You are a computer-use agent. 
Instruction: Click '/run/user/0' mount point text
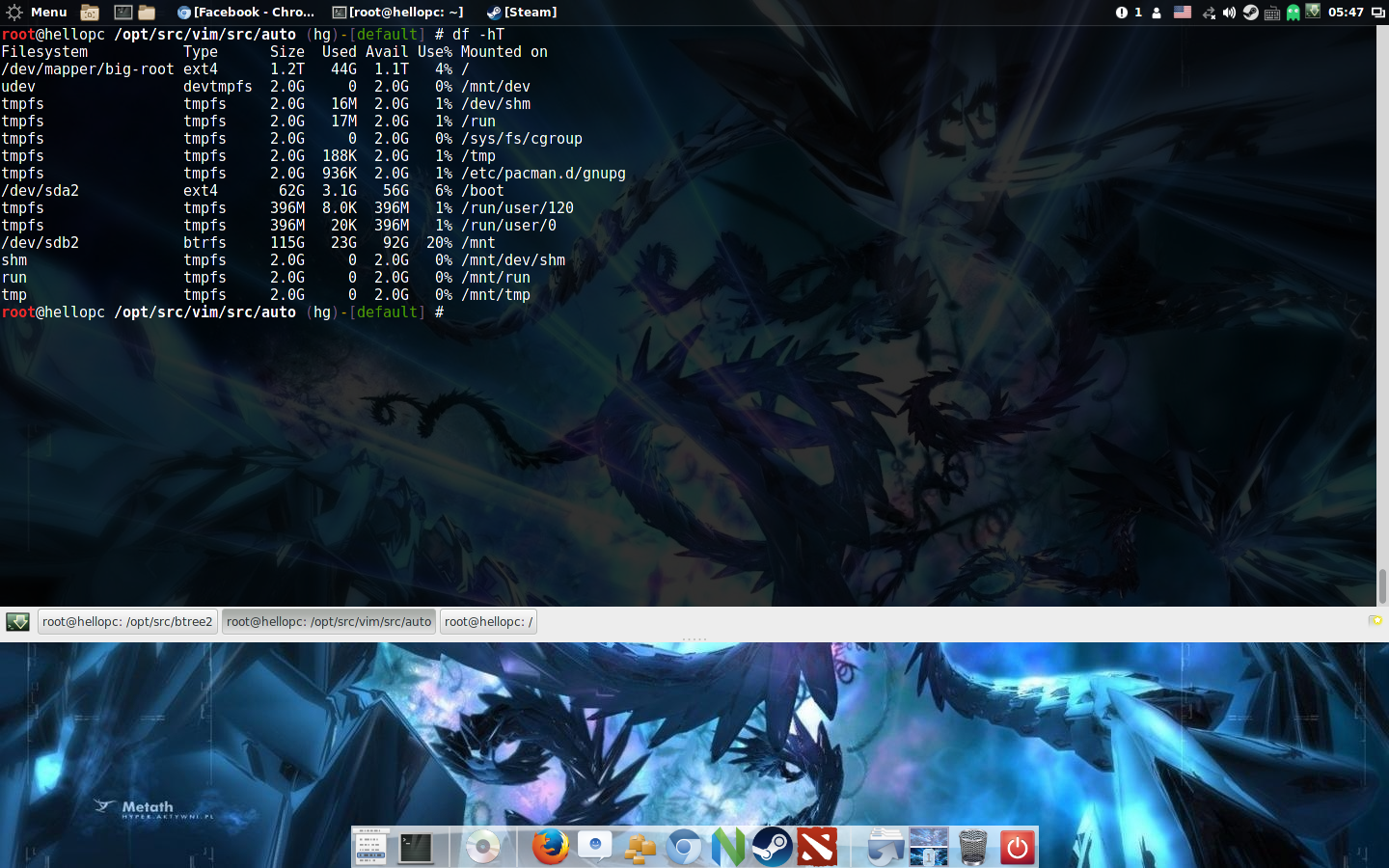(508, 226)
